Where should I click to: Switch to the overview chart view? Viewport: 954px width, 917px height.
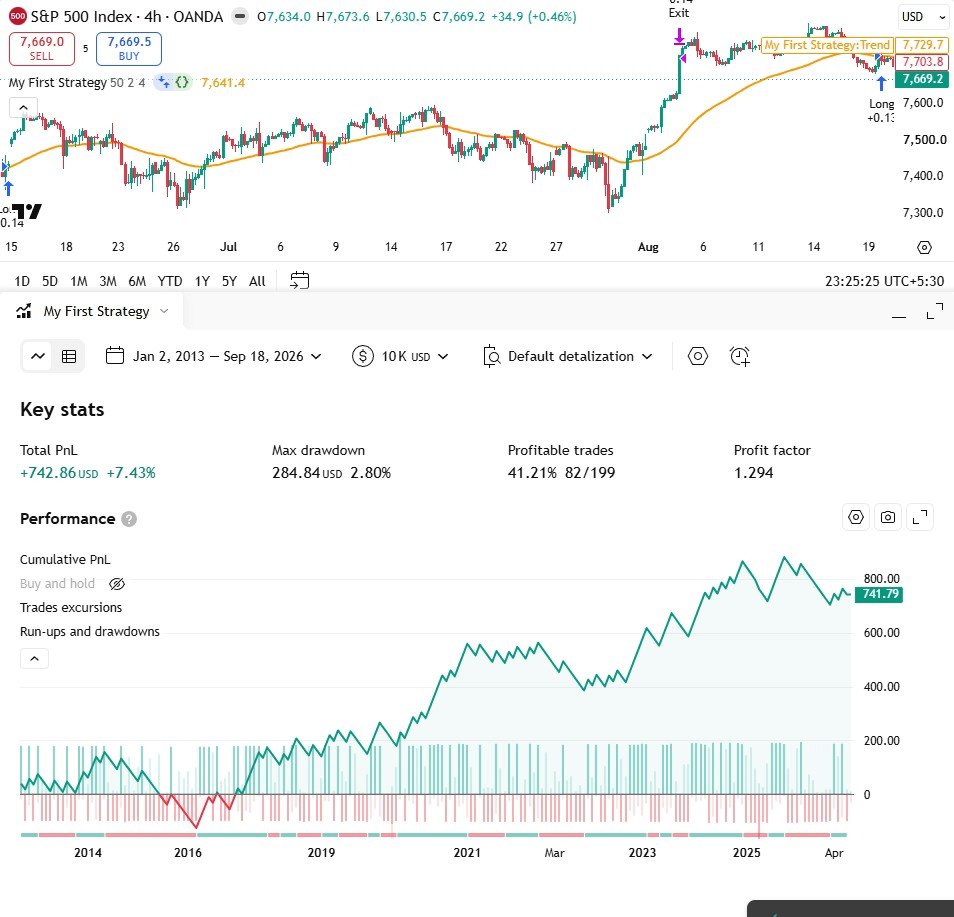[x=38, y=356]
